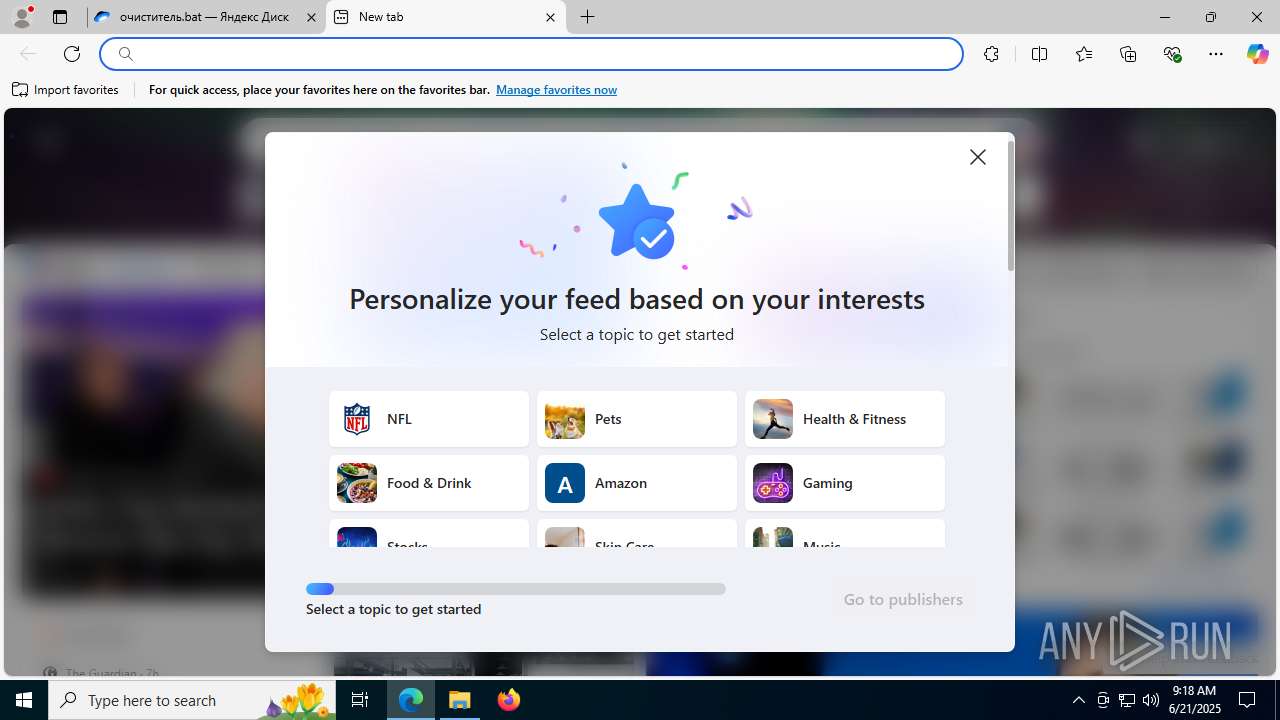Screen dimensions: 1280x720
Task: Click the topic selection progress bar
Action: pos(516,589)
